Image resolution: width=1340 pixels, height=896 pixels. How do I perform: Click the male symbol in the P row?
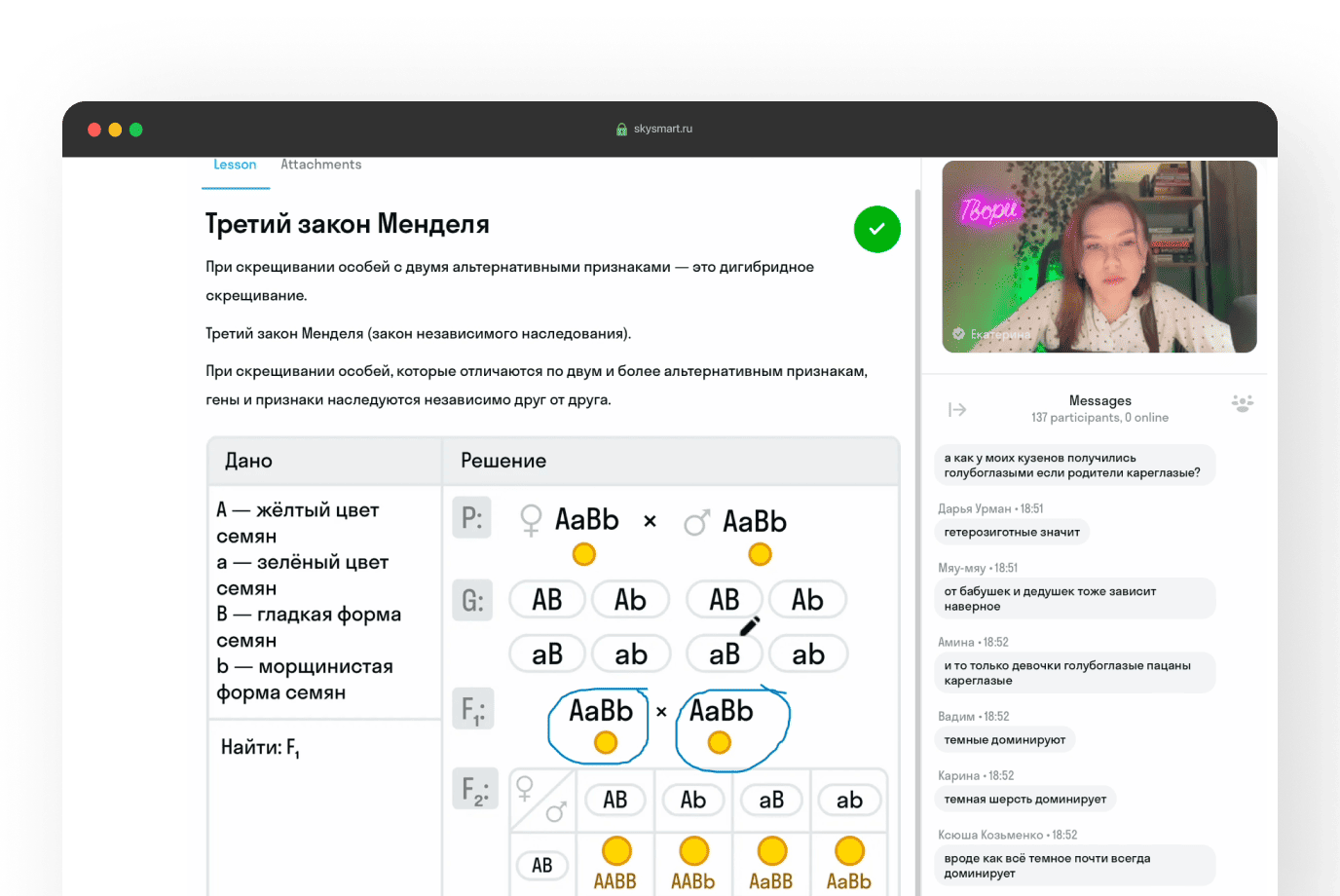coord(696,523)
